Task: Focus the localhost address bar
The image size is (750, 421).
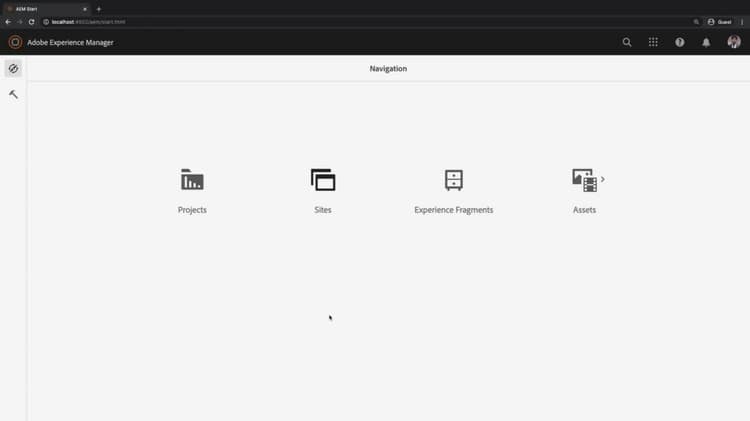Action: pos(368,22)
